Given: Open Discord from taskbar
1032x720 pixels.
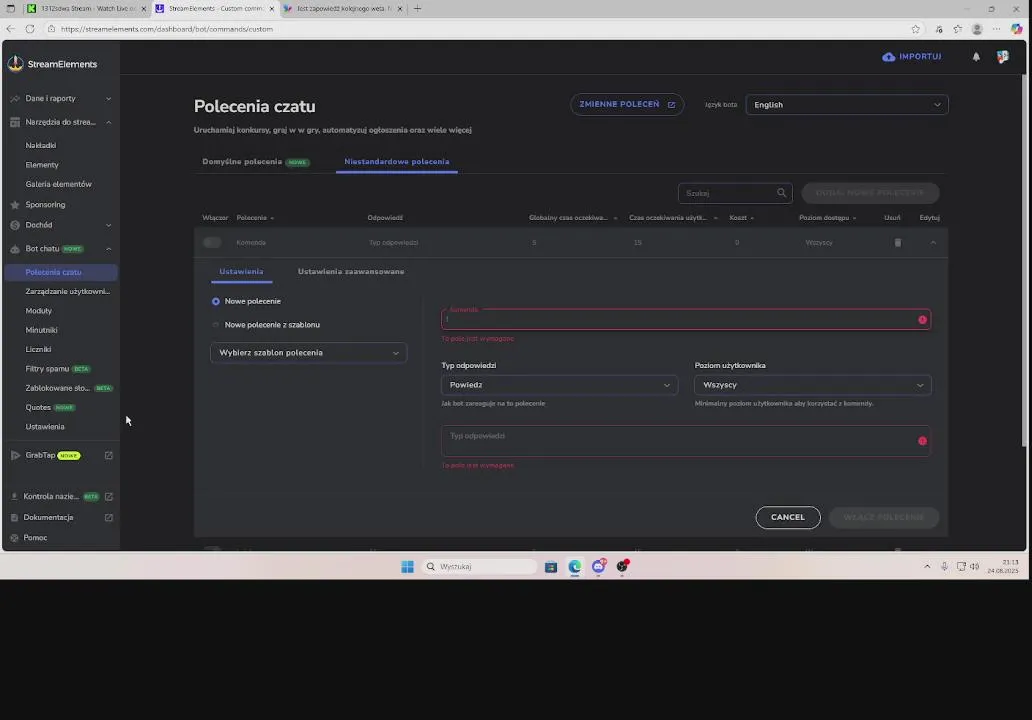Looking at the screenshot, I should [598, 567].
